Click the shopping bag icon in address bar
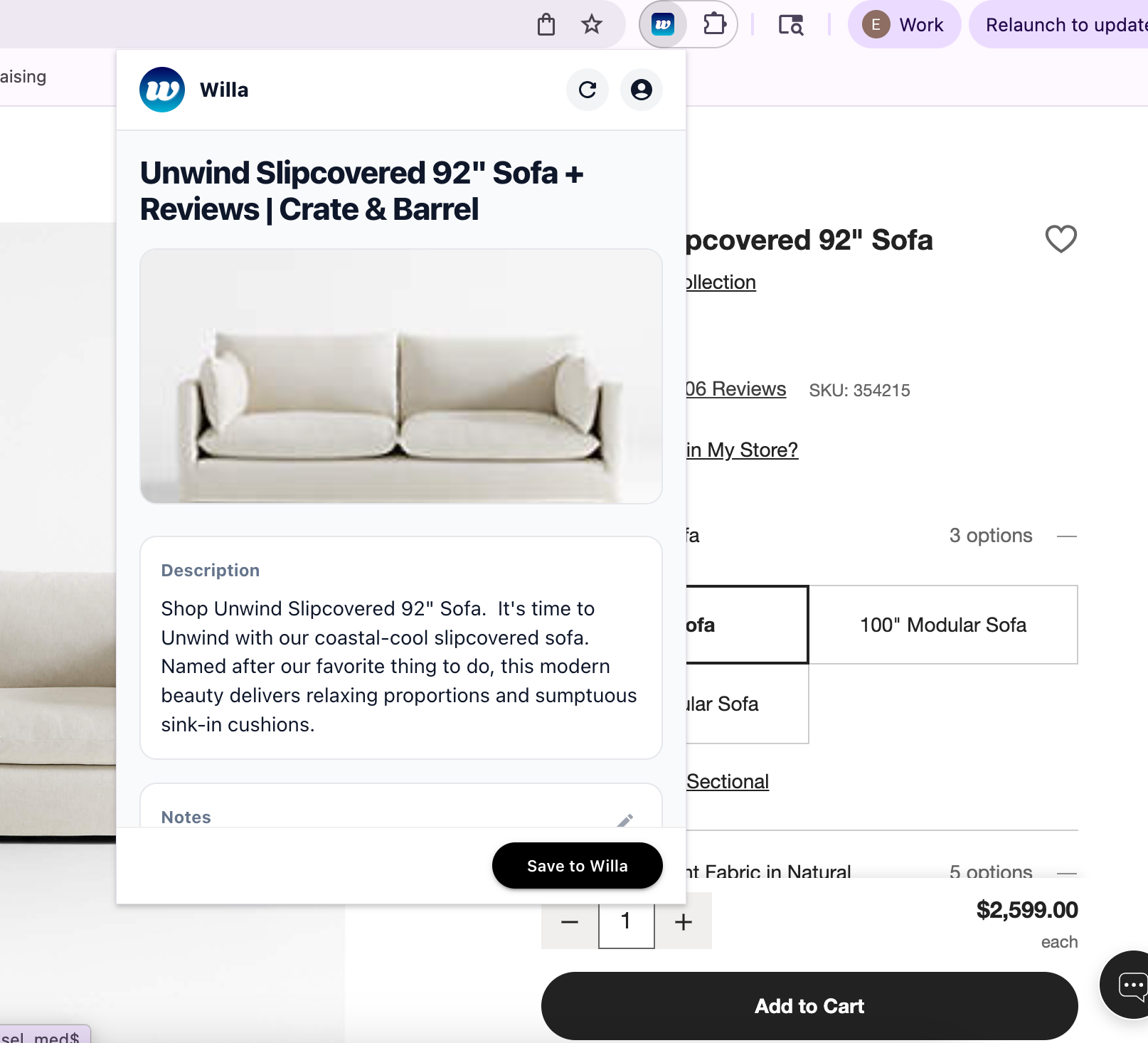This screenshot has width=1148, height=1043. pyautogui.click(x=546, y=25)
